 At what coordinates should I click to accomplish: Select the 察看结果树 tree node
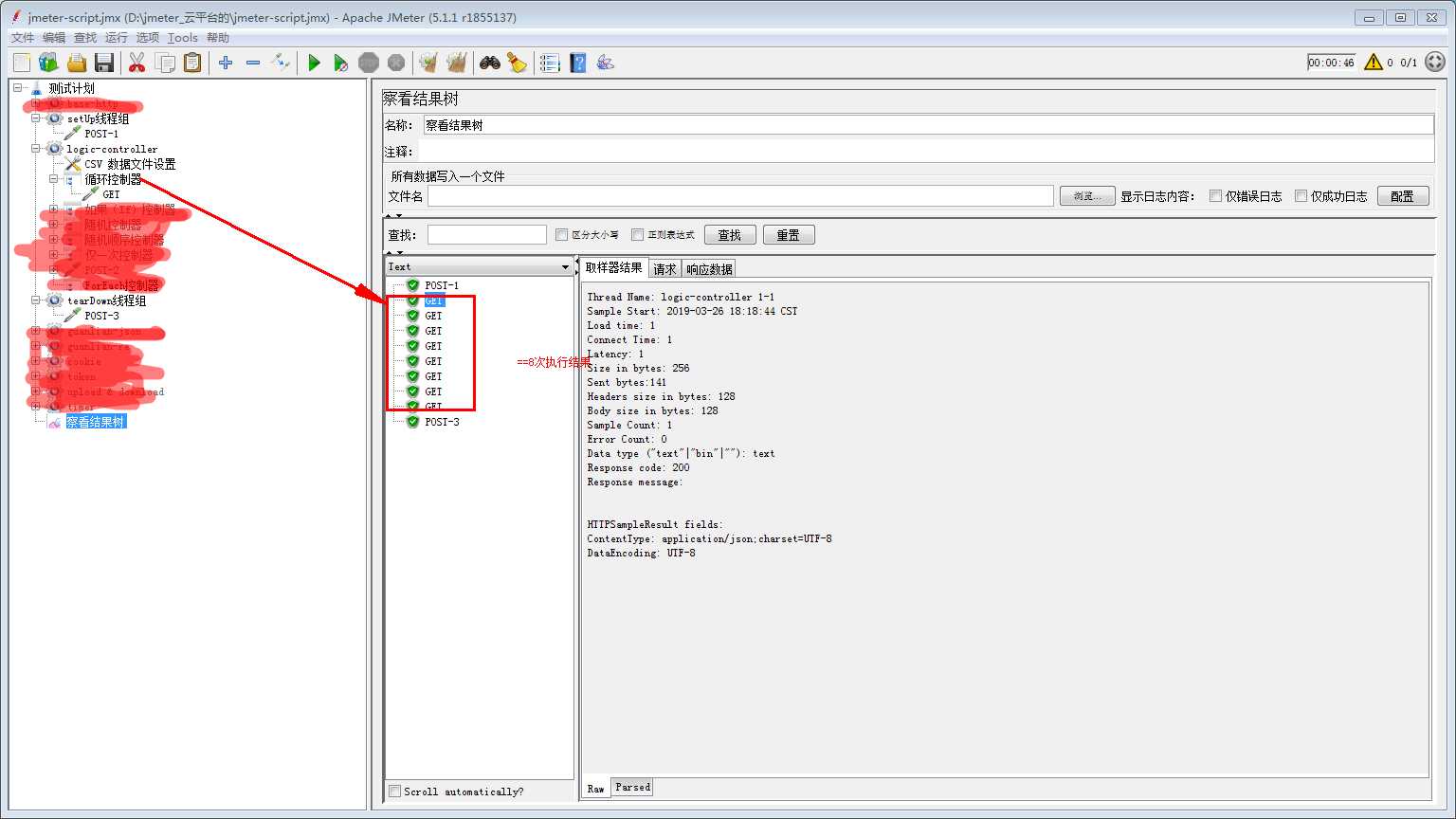[x=95, y=422]
